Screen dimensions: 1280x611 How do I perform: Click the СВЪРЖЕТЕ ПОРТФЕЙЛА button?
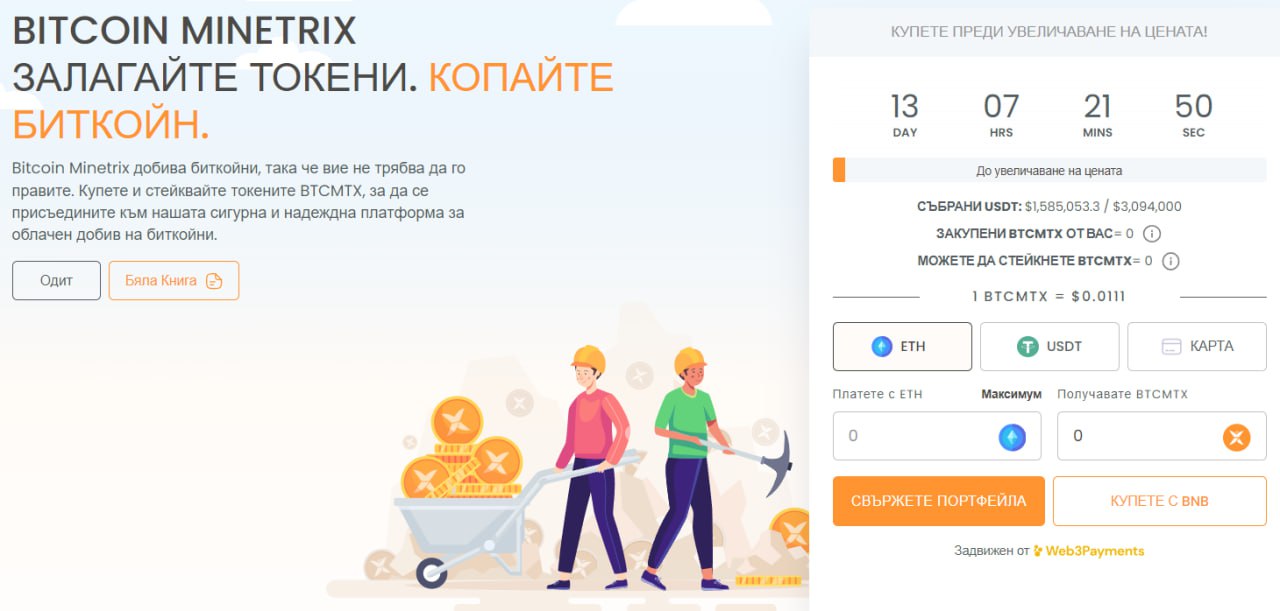tap(939, 501)
